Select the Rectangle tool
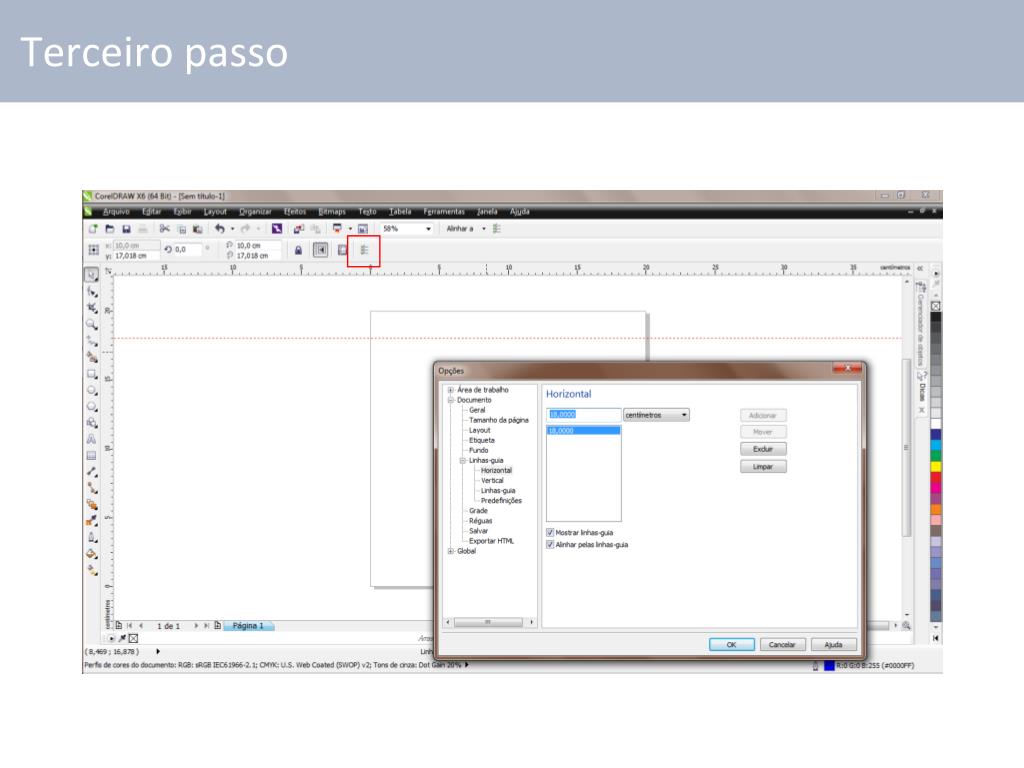 click(x=92, y=374)
